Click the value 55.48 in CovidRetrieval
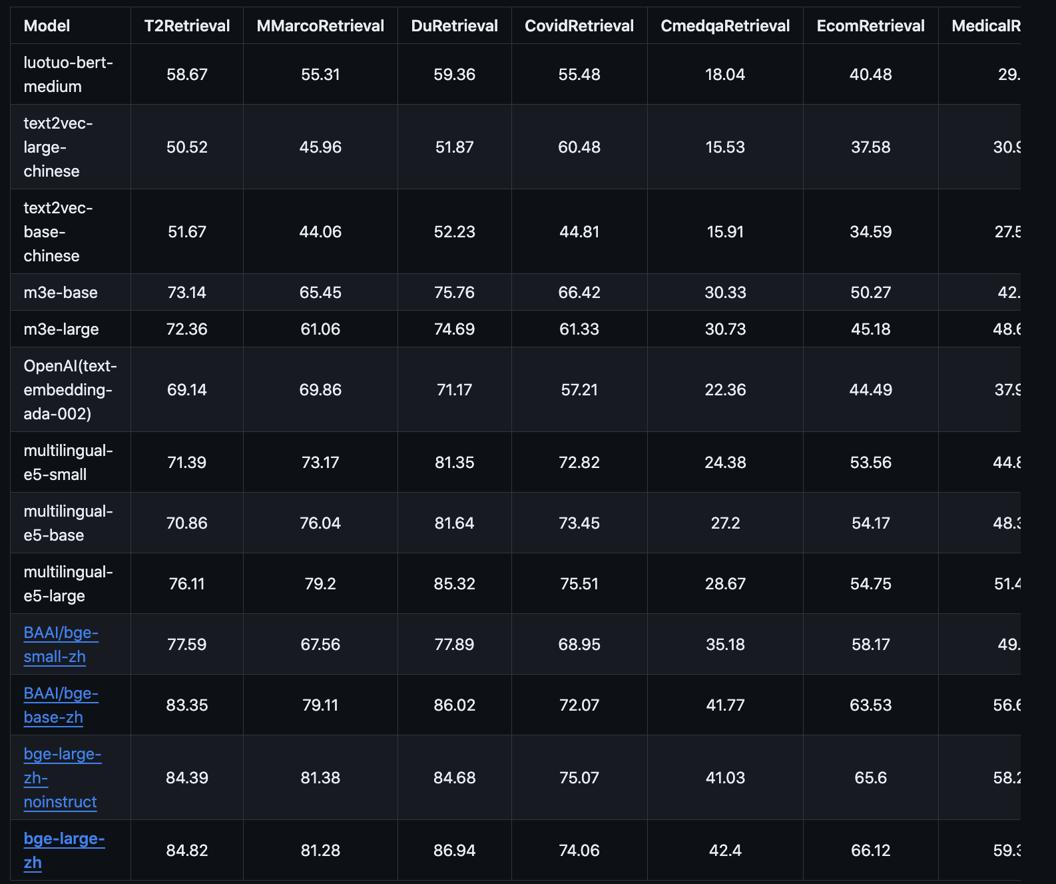This screenshot has width=1056, height=884. click(579, 74)
